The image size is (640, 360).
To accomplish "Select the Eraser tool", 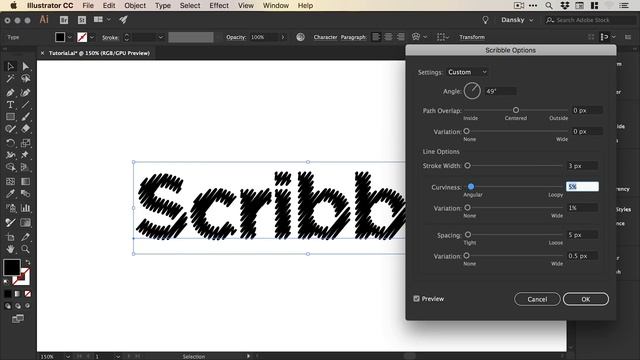I will pos(25,129).
